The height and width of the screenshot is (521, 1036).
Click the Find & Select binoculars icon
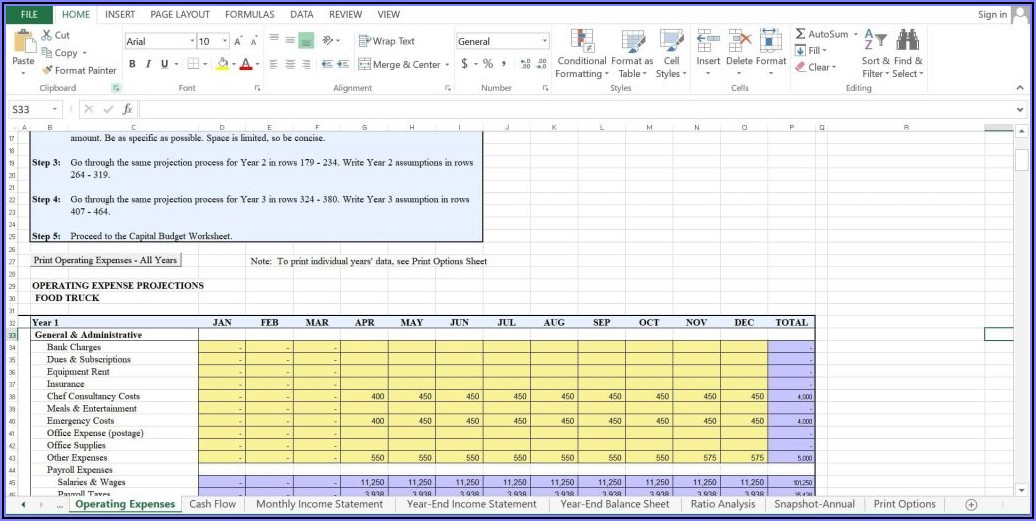coord(907,41)
